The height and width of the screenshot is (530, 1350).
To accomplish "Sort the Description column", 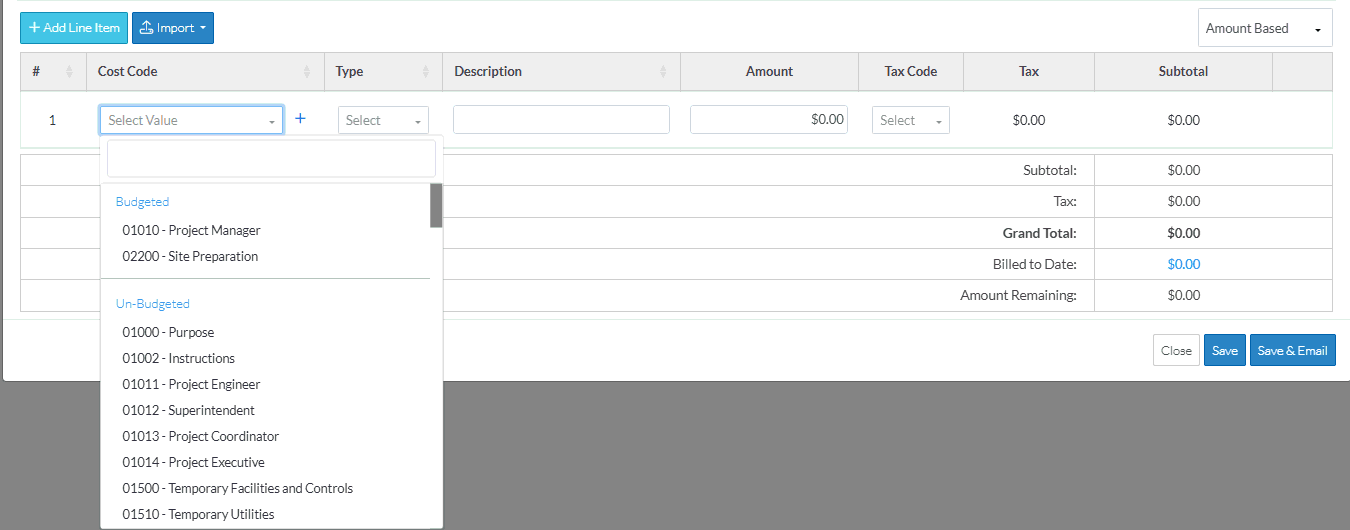I will tap(663, 72).
